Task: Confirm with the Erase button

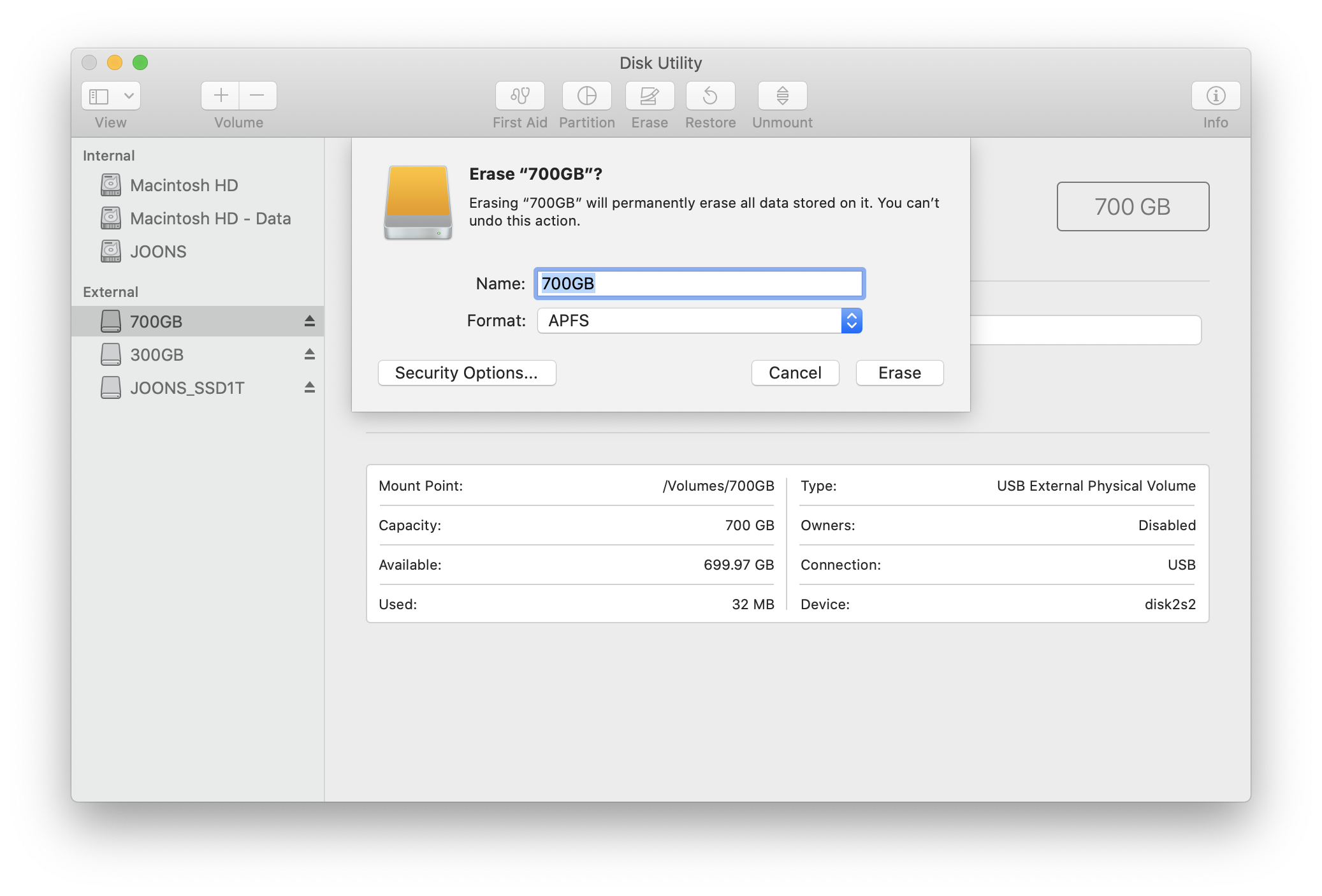Action: click(x=899, y=373)
